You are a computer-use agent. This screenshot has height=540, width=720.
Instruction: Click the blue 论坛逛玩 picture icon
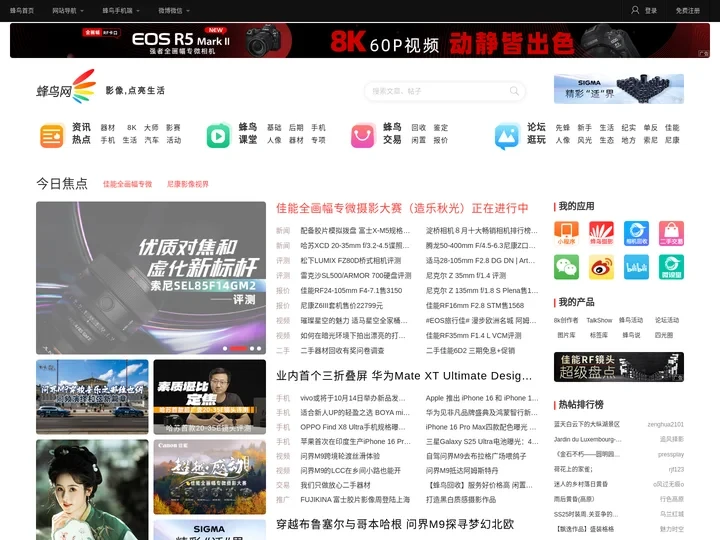coord(507,136)
